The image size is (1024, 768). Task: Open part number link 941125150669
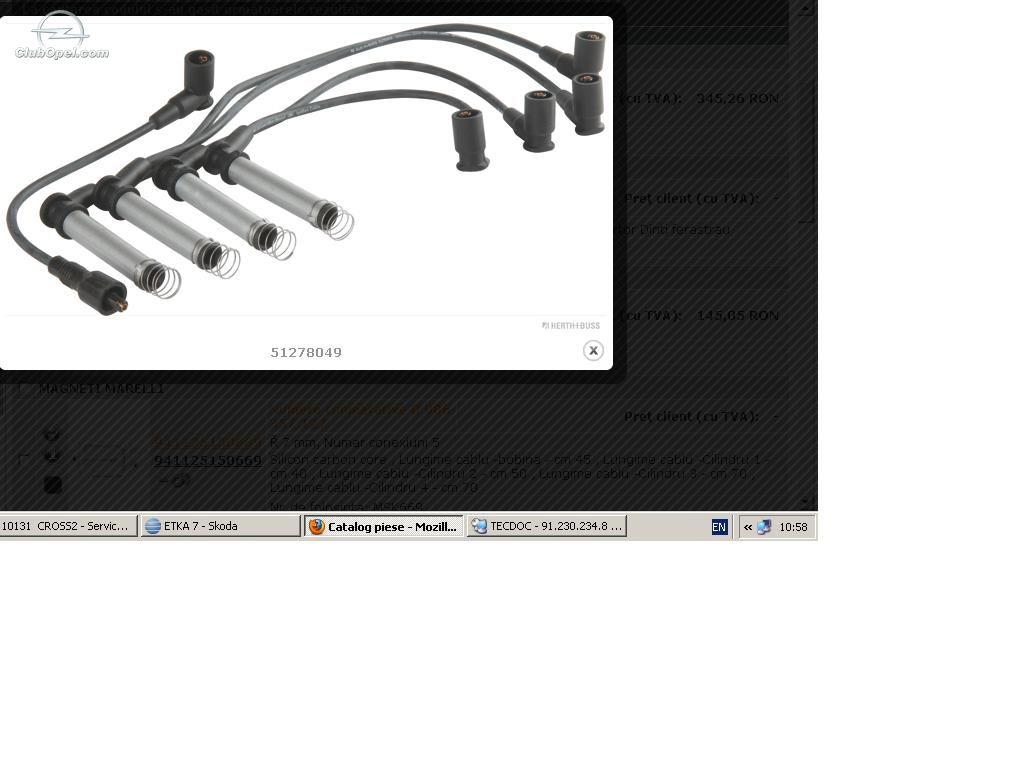pos(208,460)
